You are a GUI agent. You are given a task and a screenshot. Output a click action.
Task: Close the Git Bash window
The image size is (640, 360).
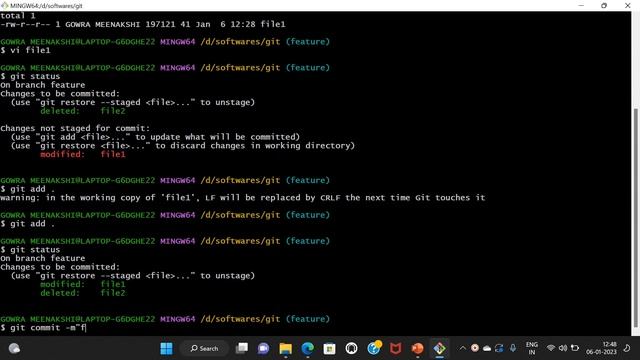628,5
